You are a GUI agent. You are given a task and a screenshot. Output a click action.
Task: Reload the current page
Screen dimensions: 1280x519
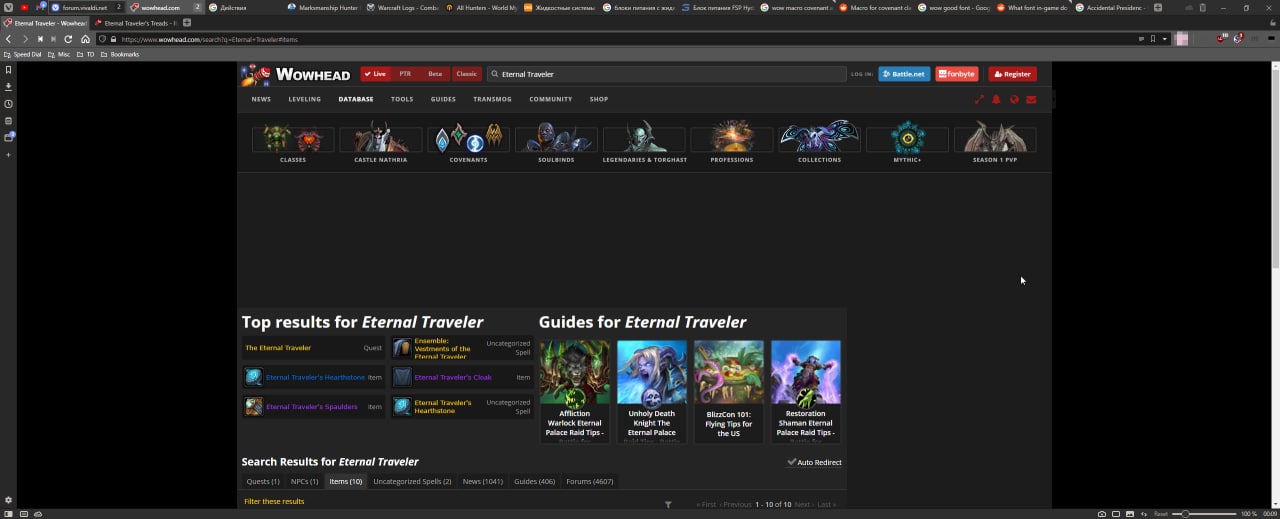68,39
